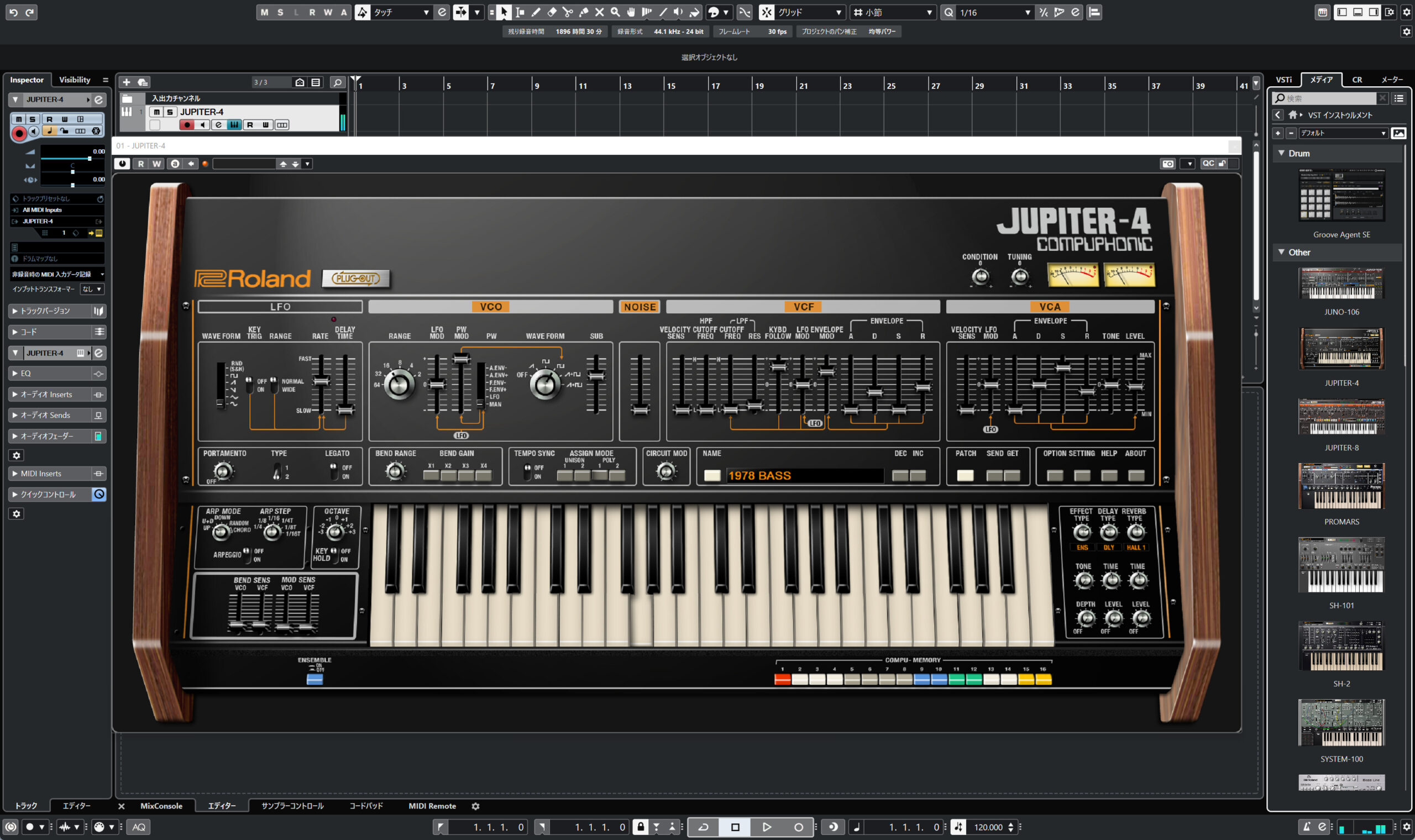Switch to the VSTi tab
Viewport: 1415px width, 840px height.
pos(1283,80)
